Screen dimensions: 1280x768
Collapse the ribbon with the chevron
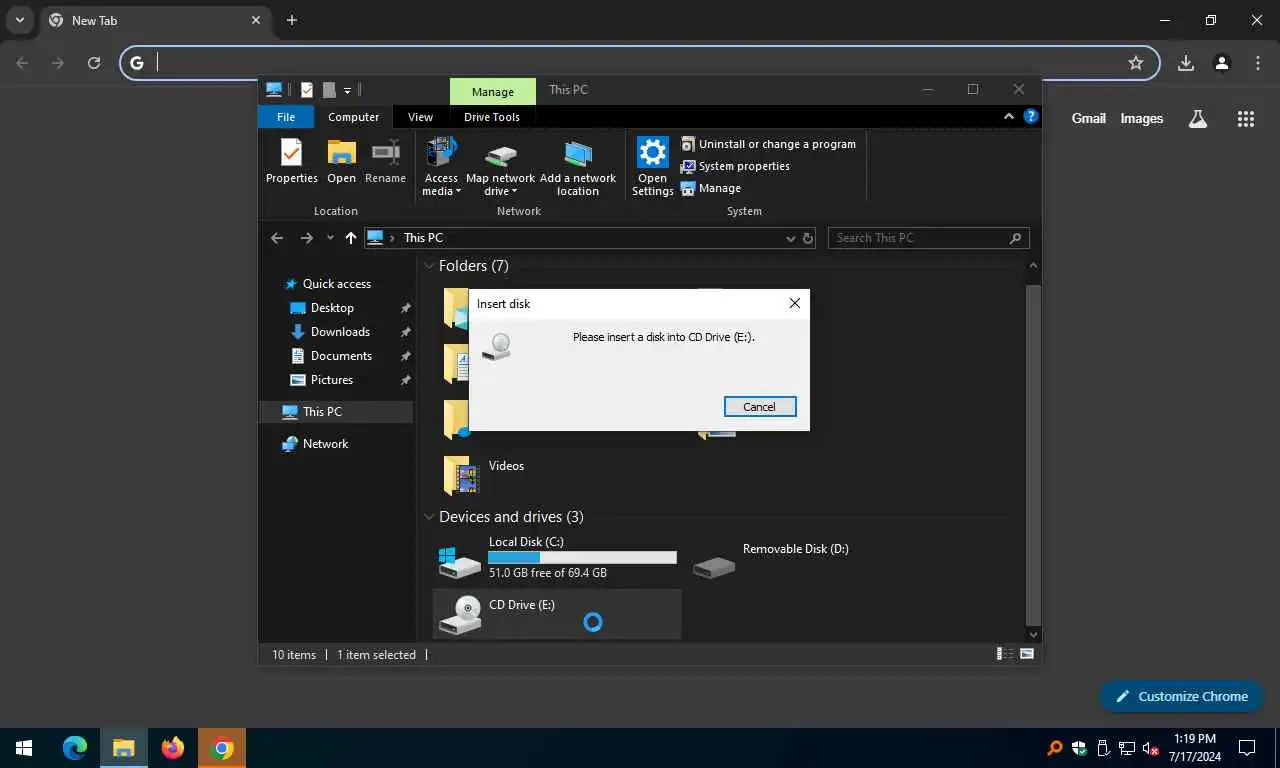[x=1009, y=117]
